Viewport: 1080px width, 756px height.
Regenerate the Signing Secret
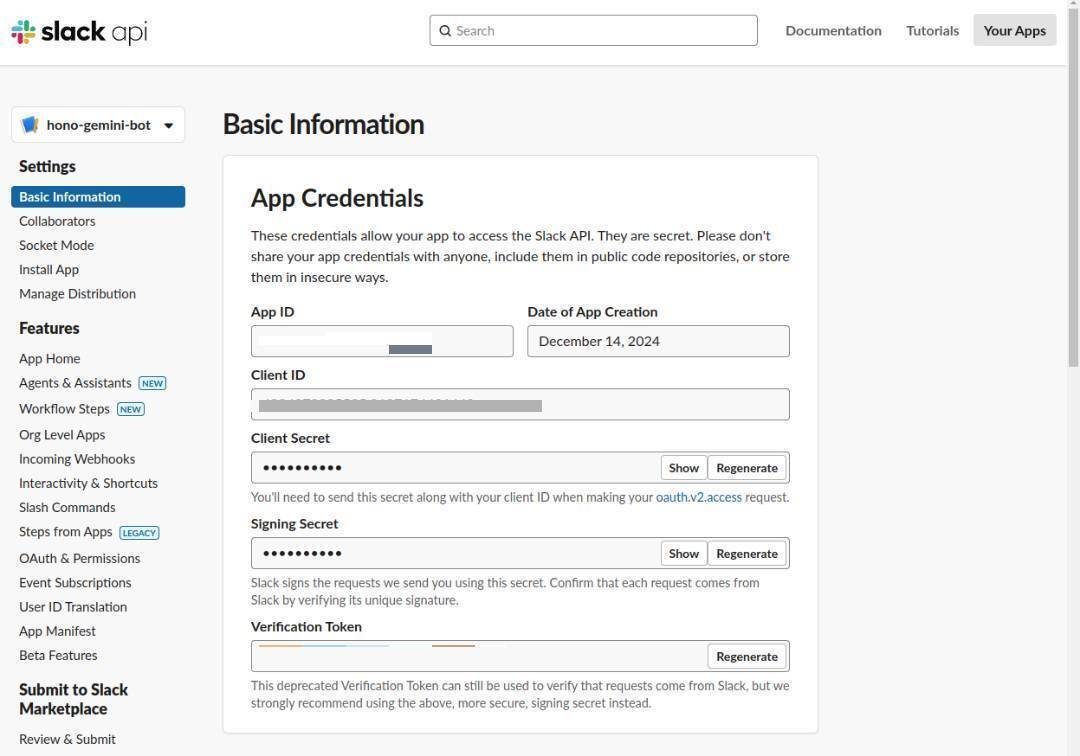tap(747, 554)
